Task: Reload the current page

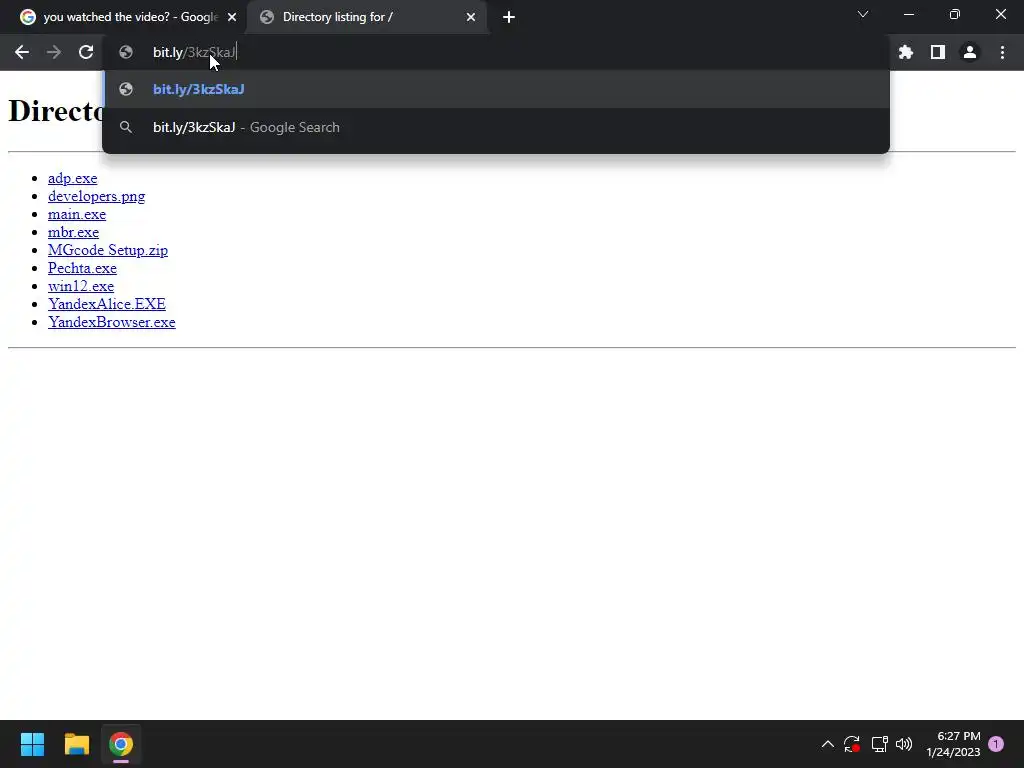Action: (x=86, y=52)
